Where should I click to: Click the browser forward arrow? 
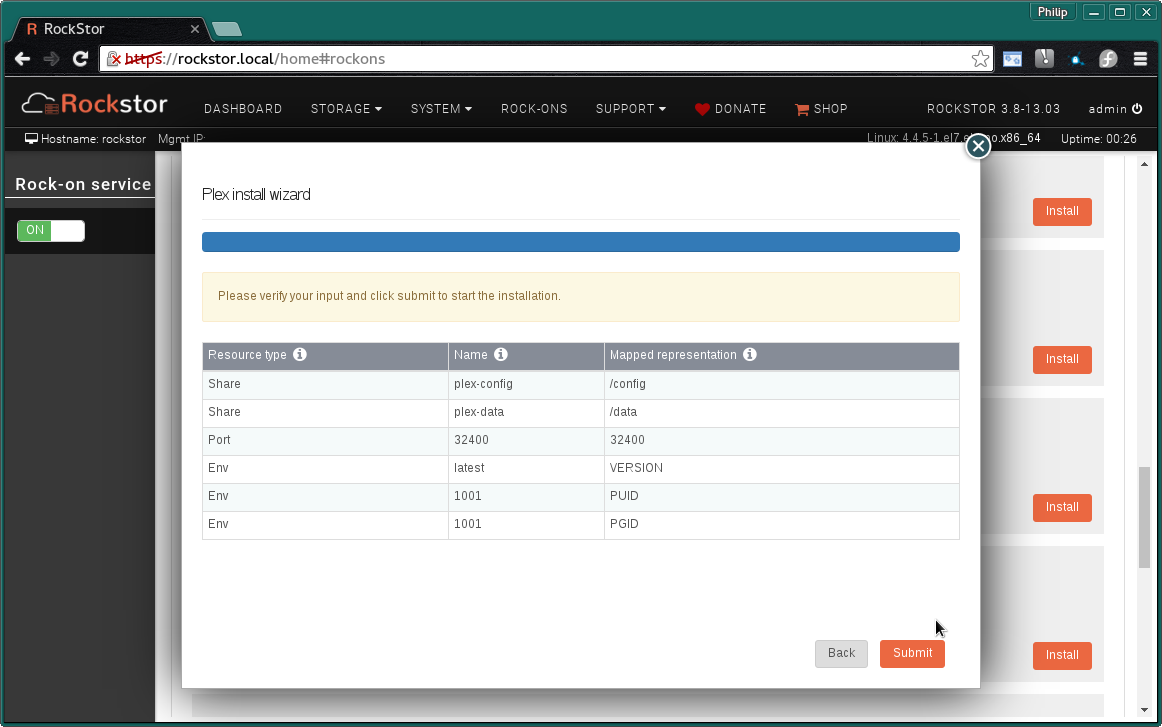click(x=51, y=59)
